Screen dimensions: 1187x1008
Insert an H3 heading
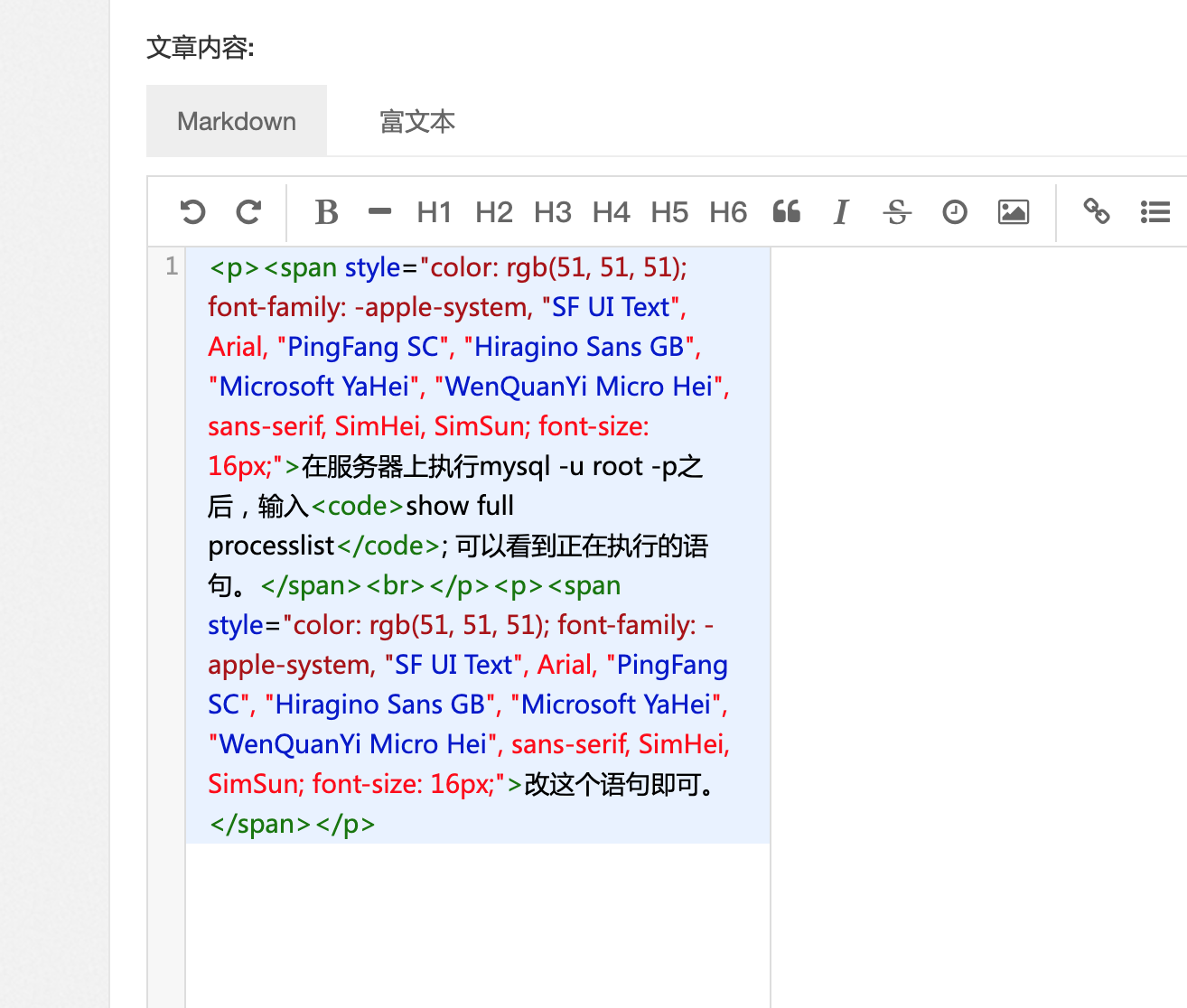coord(553,212)
